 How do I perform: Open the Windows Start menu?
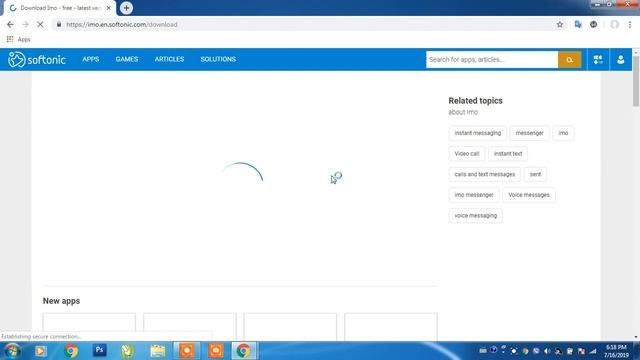click(12, 351)
